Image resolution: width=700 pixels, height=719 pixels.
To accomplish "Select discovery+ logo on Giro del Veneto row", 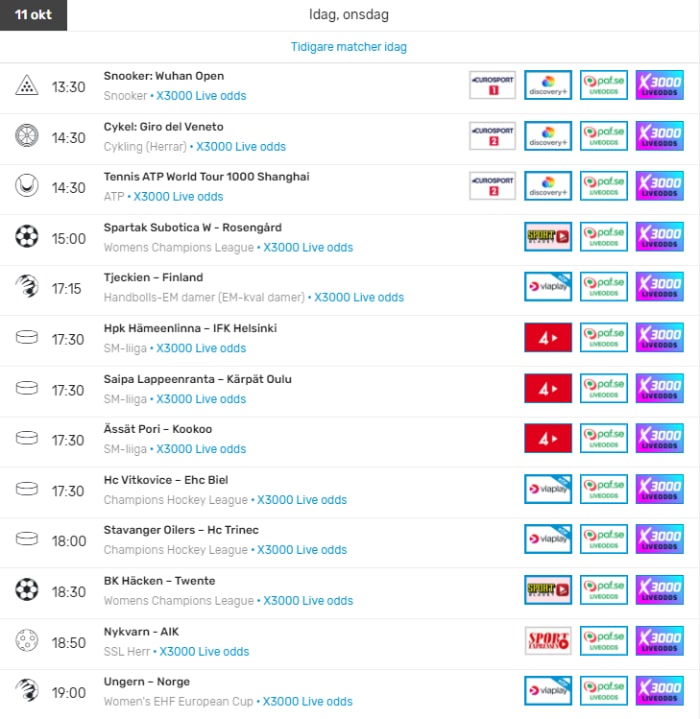I will 548,136.
